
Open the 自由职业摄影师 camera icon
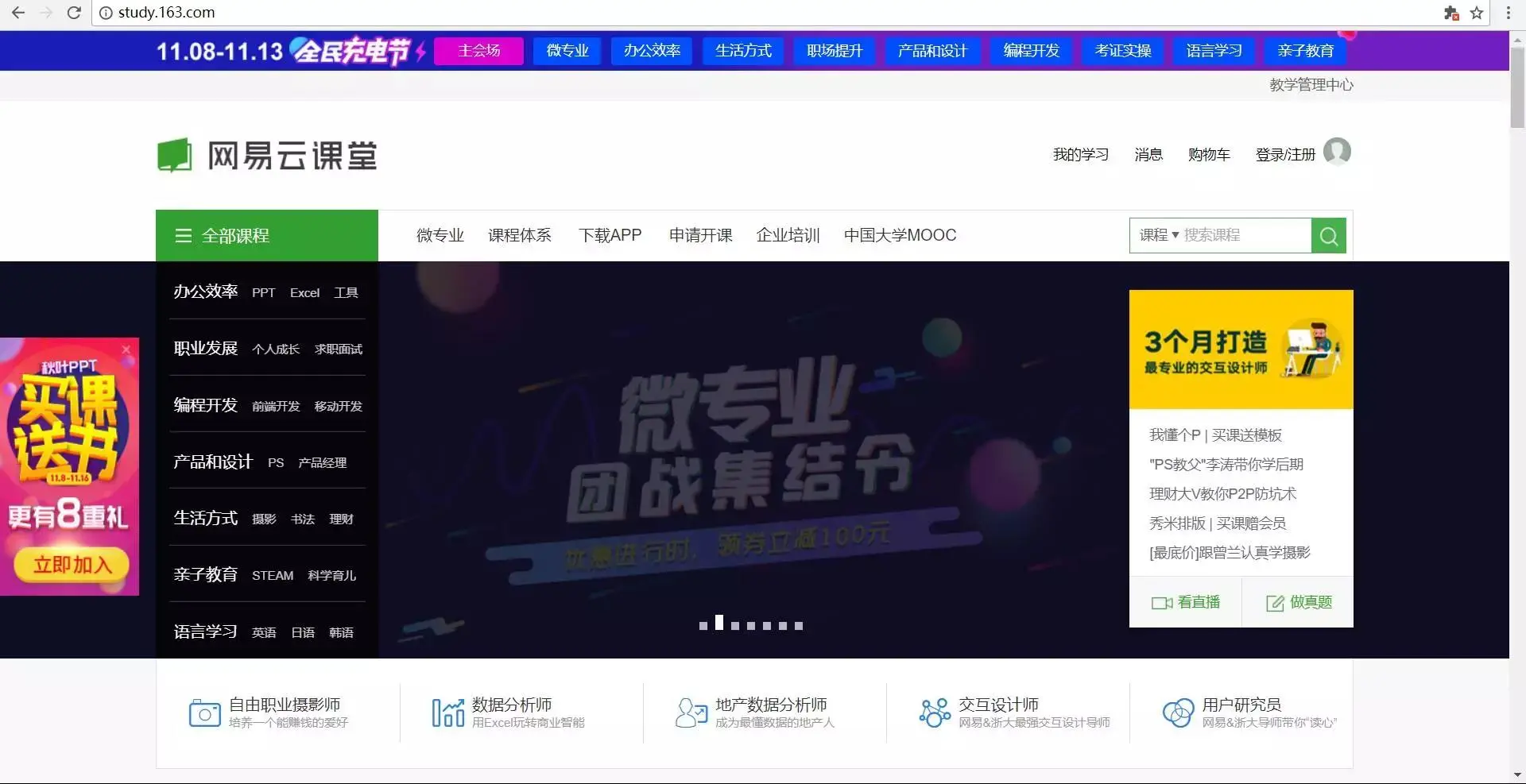click(204, 713)
